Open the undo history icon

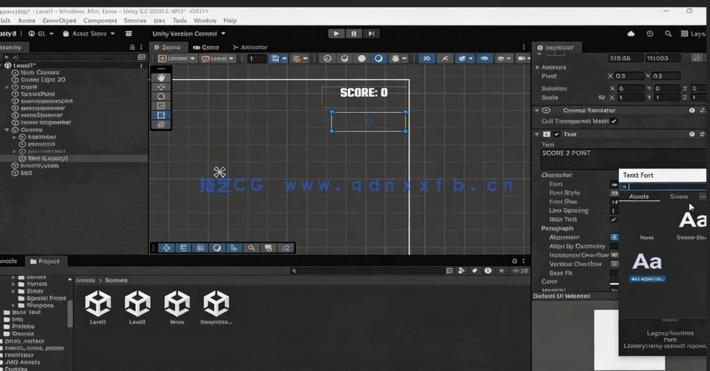click(650, 34)
